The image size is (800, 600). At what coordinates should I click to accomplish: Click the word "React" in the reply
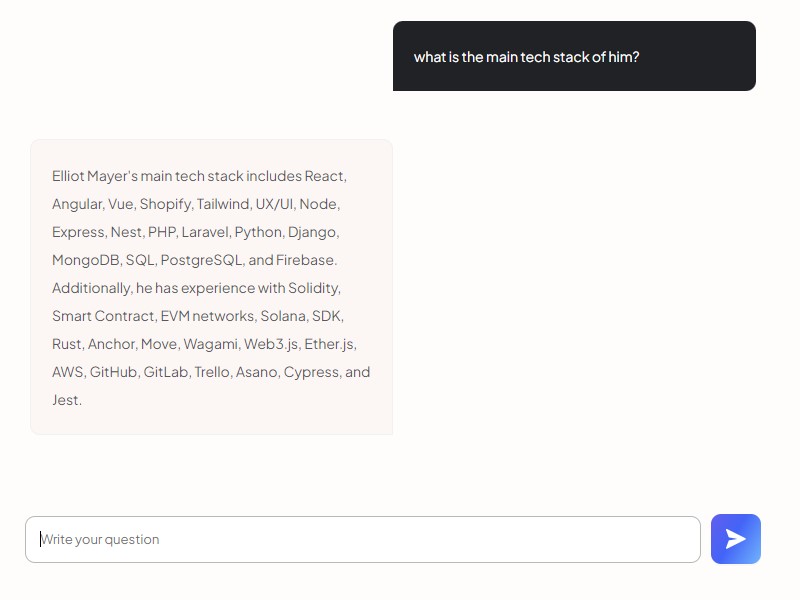pyautogui.click(x=324, y=176)
